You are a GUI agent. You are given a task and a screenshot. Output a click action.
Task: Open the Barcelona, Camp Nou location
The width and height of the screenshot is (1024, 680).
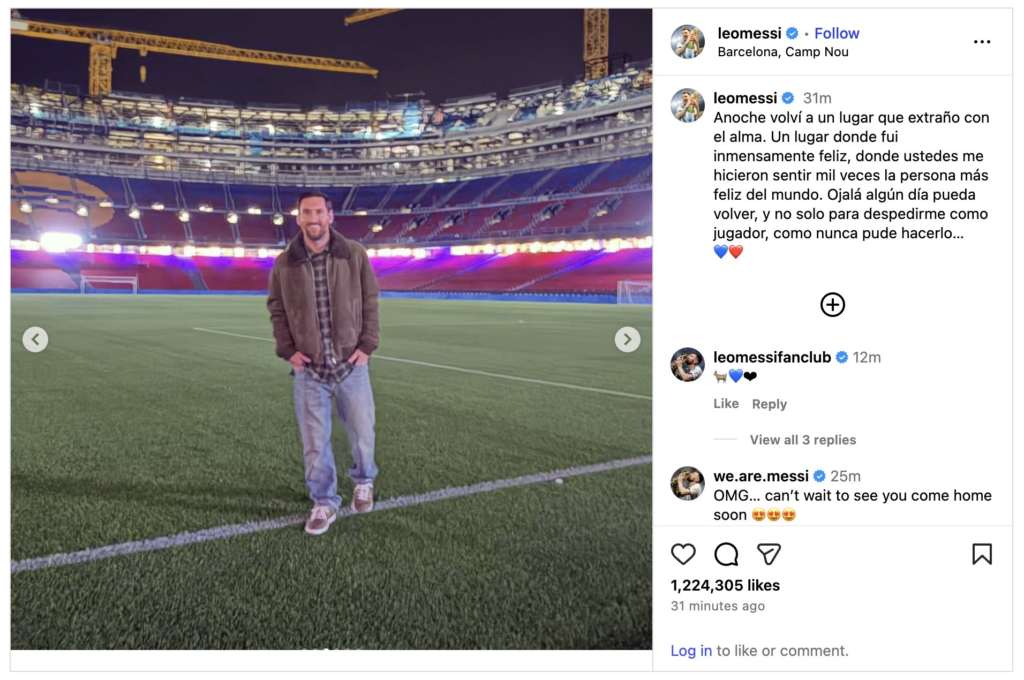pyautogui.click(x=783, y=52)
